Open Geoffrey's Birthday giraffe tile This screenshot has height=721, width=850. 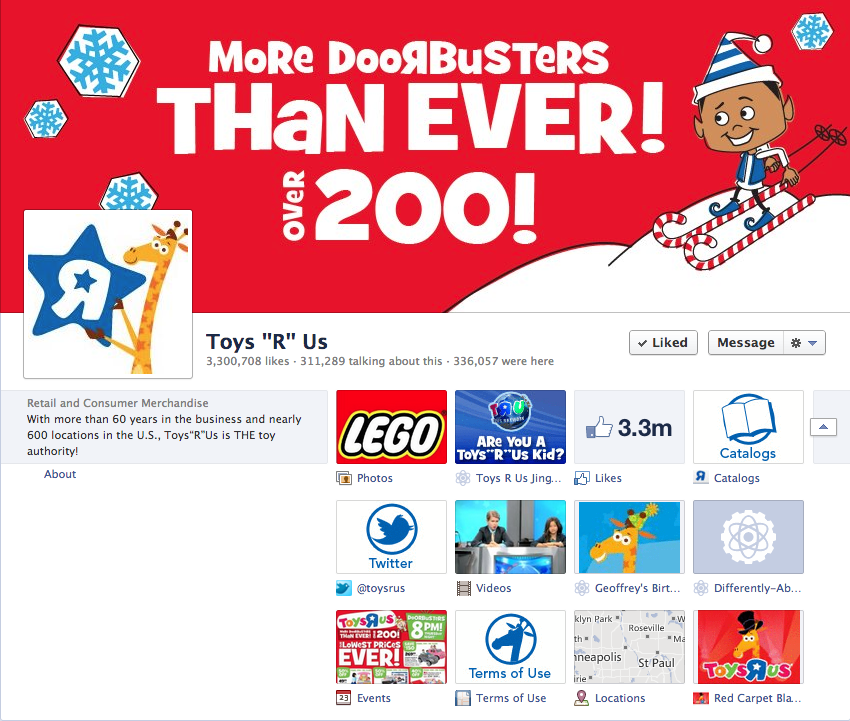click(x=629, y=537)
